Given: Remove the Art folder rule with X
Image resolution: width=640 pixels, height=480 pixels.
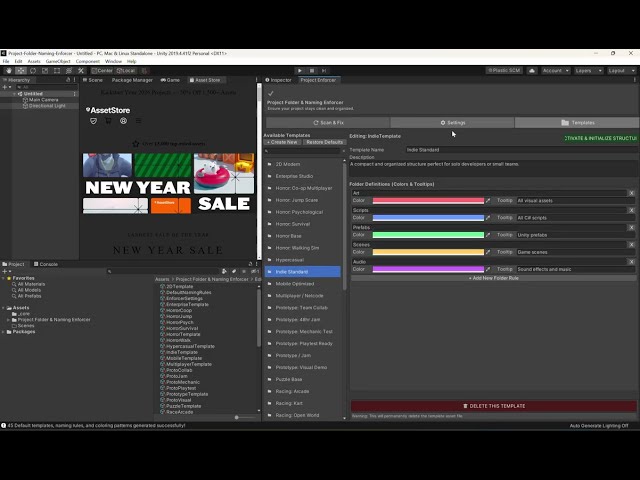Looking at the screenshot, I should (631, 193).
